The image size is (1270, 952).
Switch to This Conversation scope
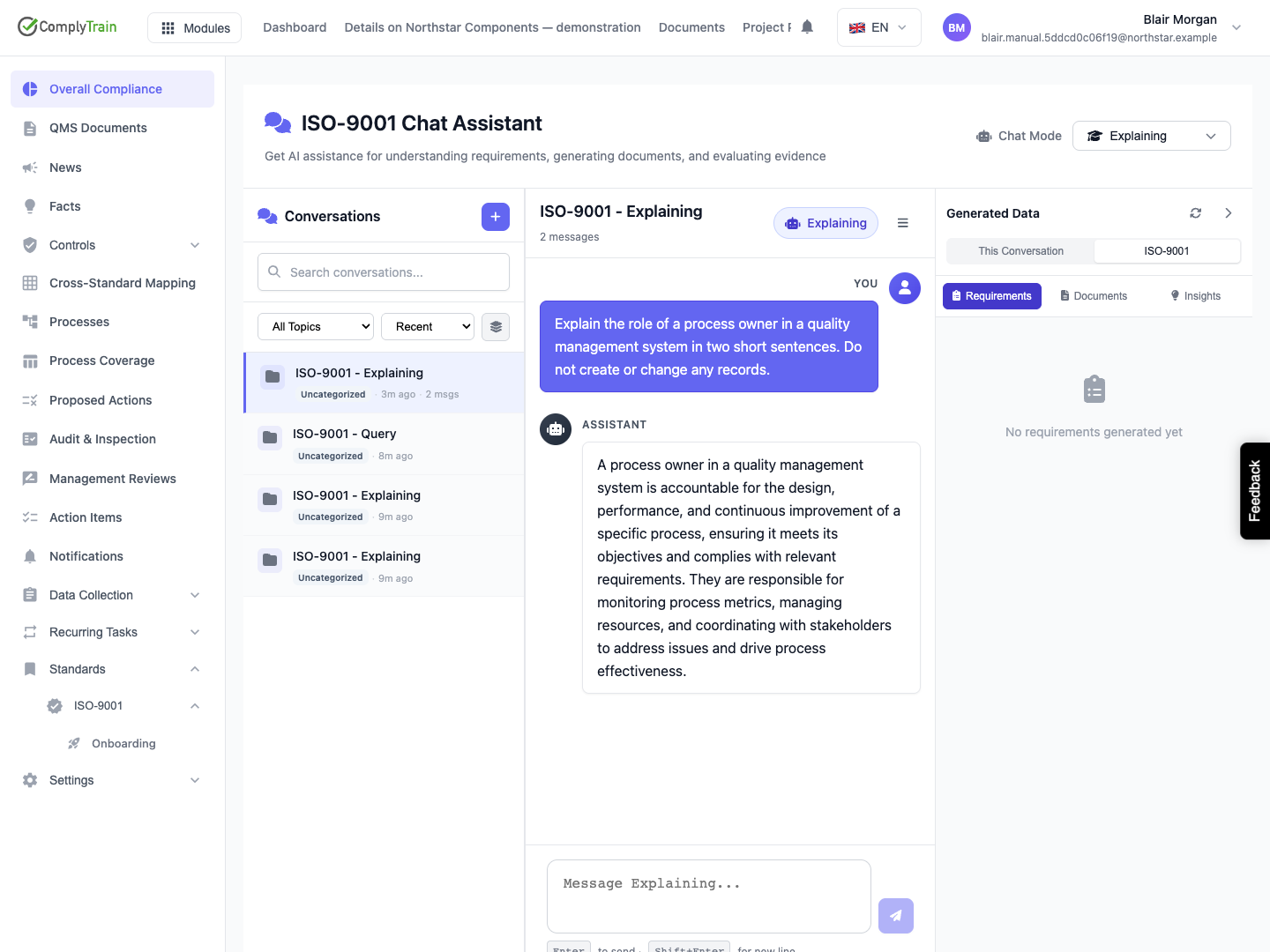click(x=1020, y=251)
